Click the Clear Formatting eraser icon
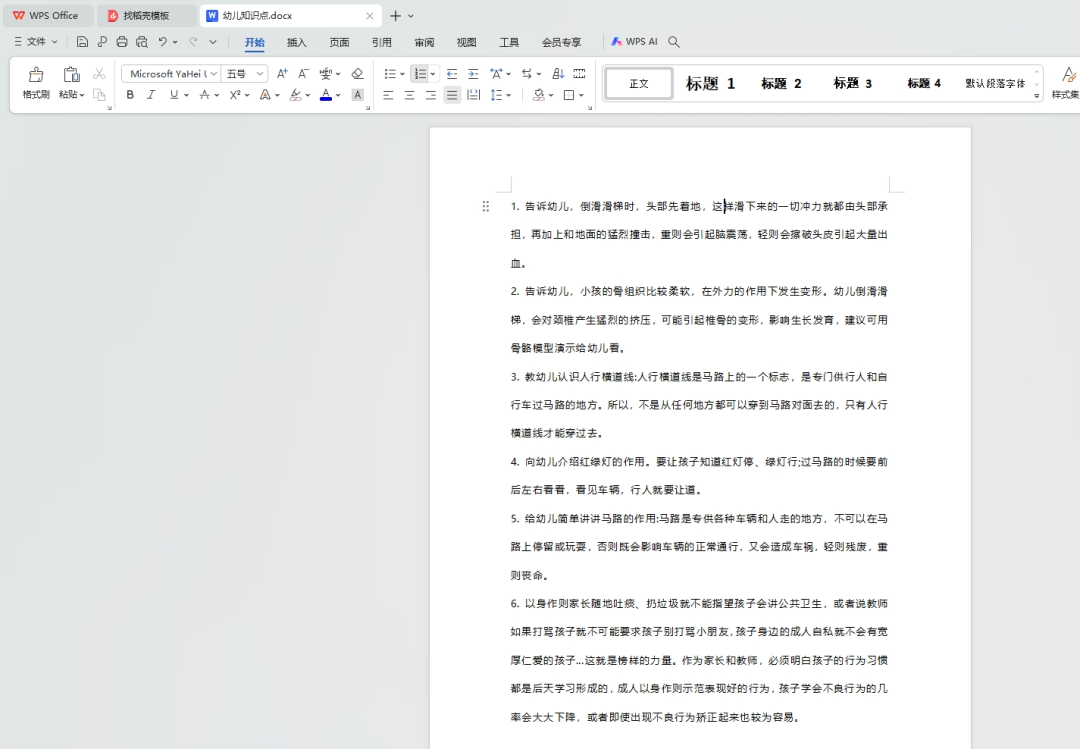 click(x=358, y=73)
